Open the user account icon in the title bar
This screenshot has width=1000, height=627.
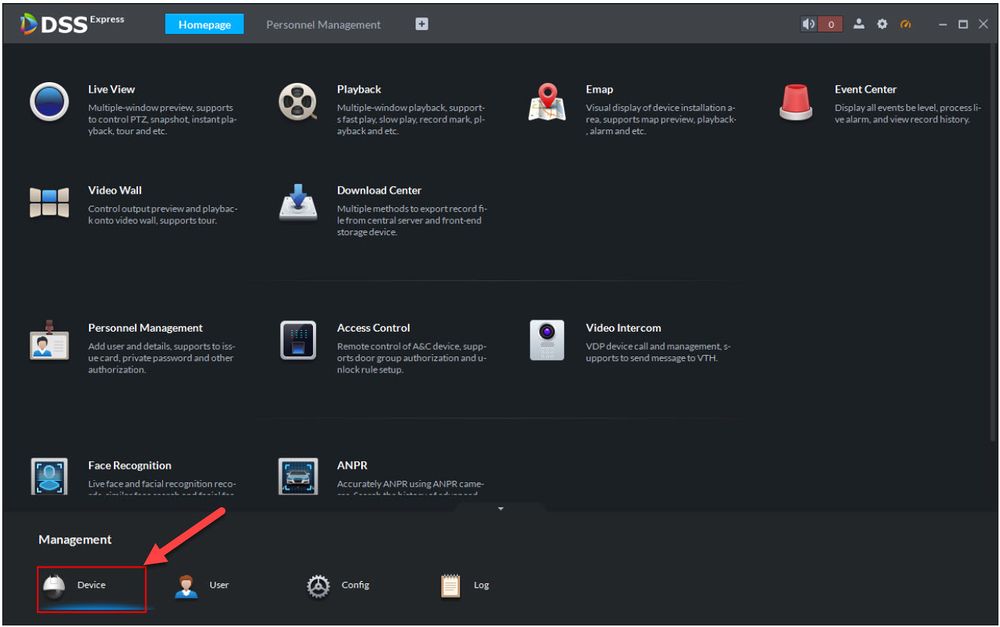(x=859, y=24)
